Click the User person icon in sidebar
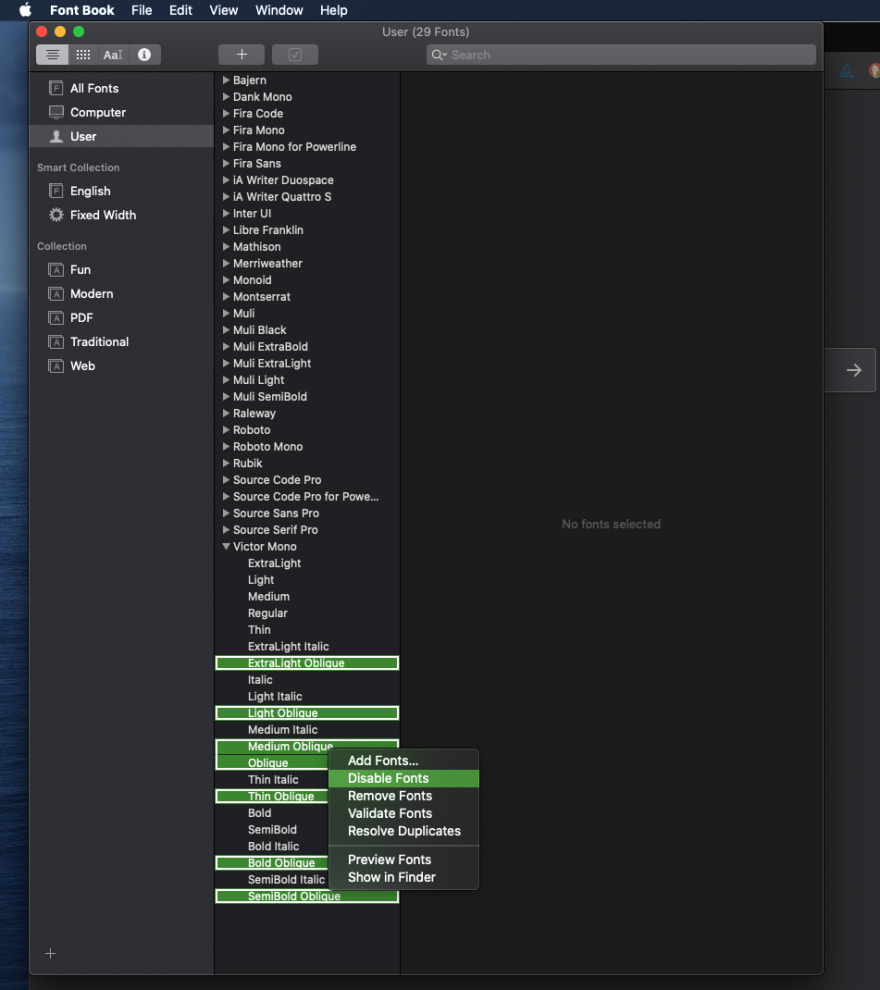880x990 pixels. [56, 136]
